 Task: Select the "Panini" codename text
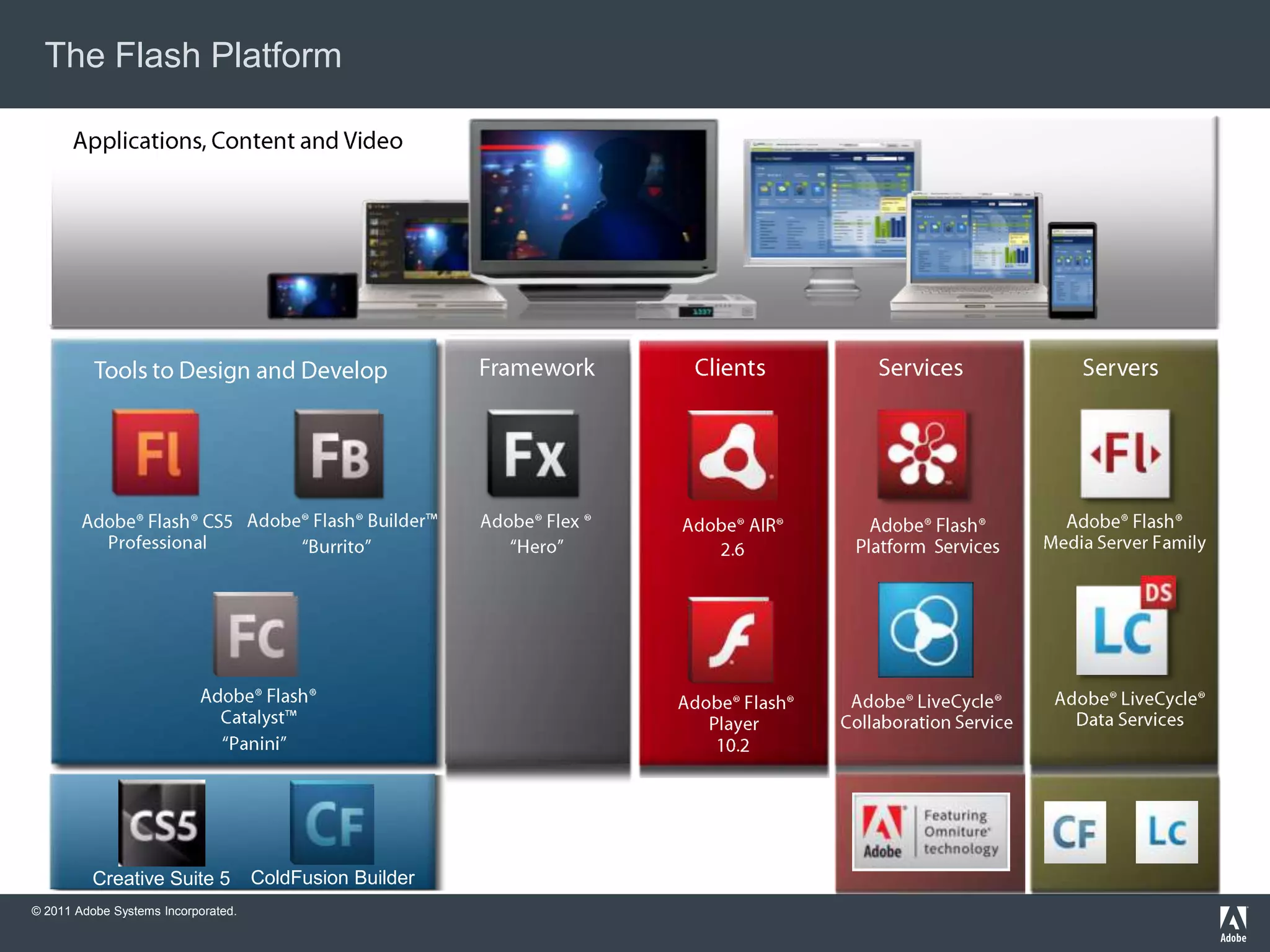point(254,743)
